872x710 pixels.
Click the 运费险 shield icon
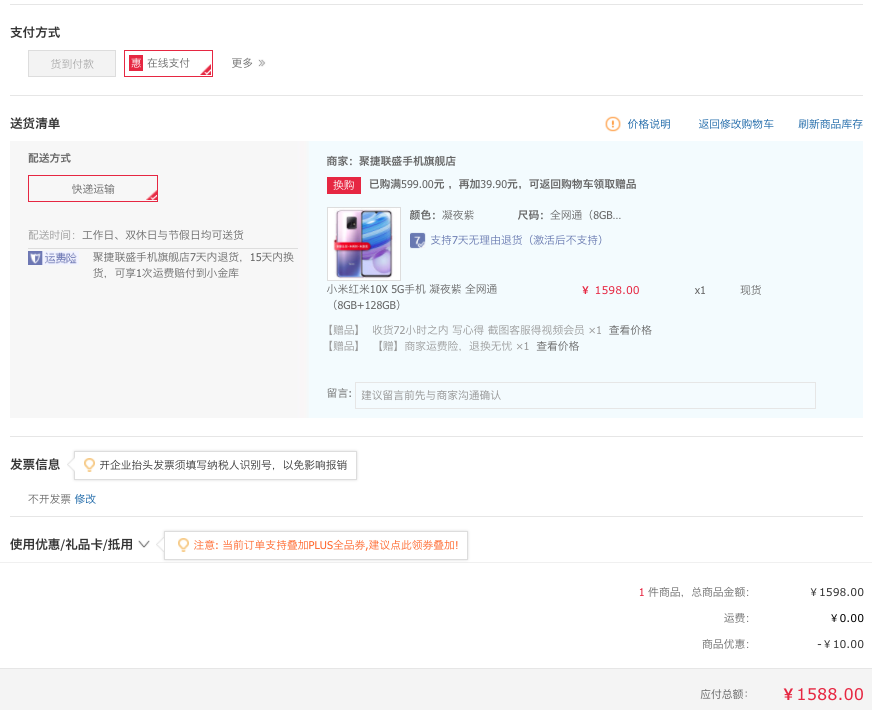pos(35,258)
